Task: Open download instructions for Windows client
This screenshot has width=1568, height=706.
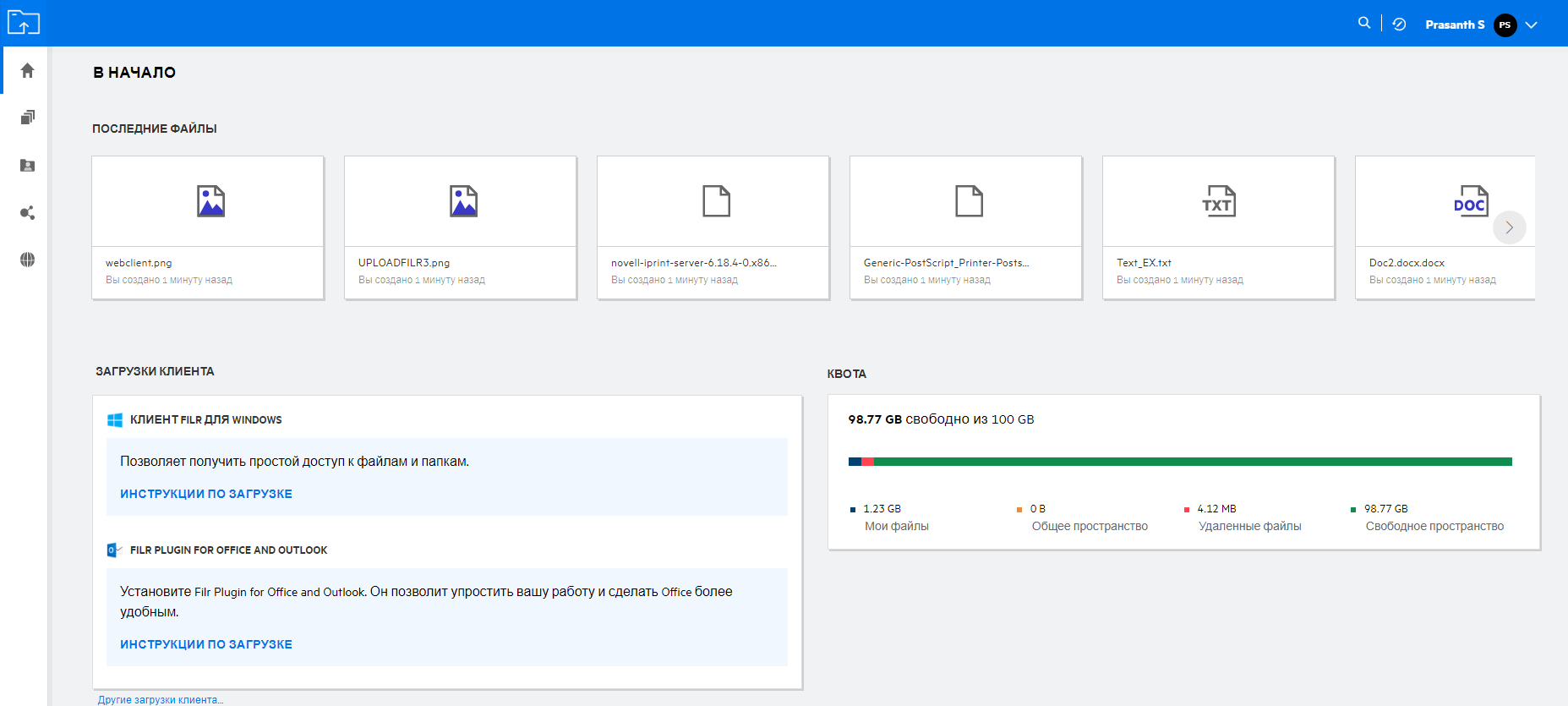Action: [x=206, y=494]
